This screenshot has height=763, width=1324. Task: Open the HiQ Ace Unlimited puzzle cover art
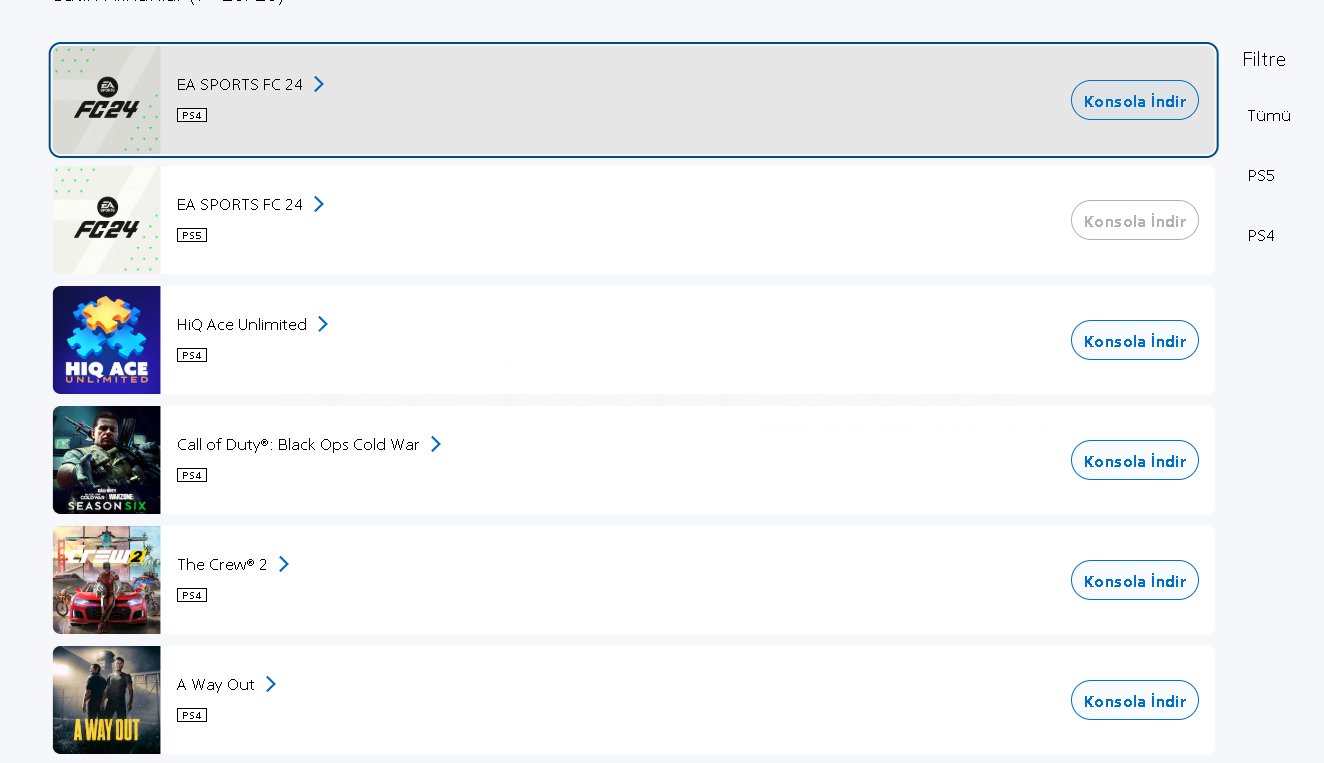106,340
